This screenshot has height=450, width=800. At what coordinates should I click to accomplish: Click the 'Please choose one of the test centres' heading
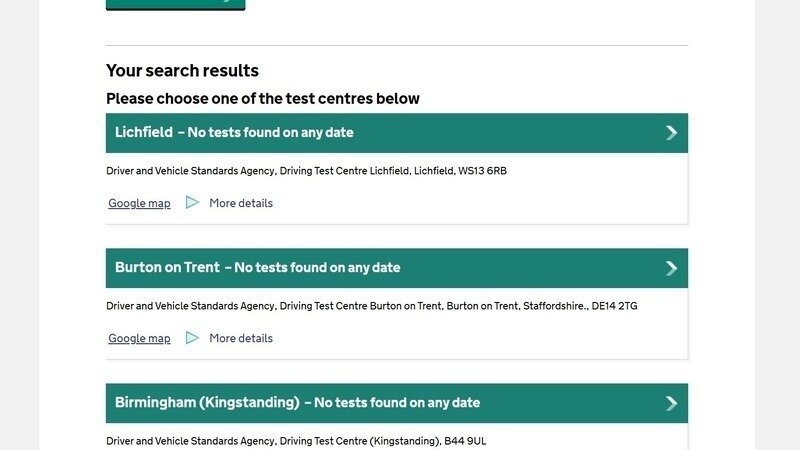click(x=262, y=98)
